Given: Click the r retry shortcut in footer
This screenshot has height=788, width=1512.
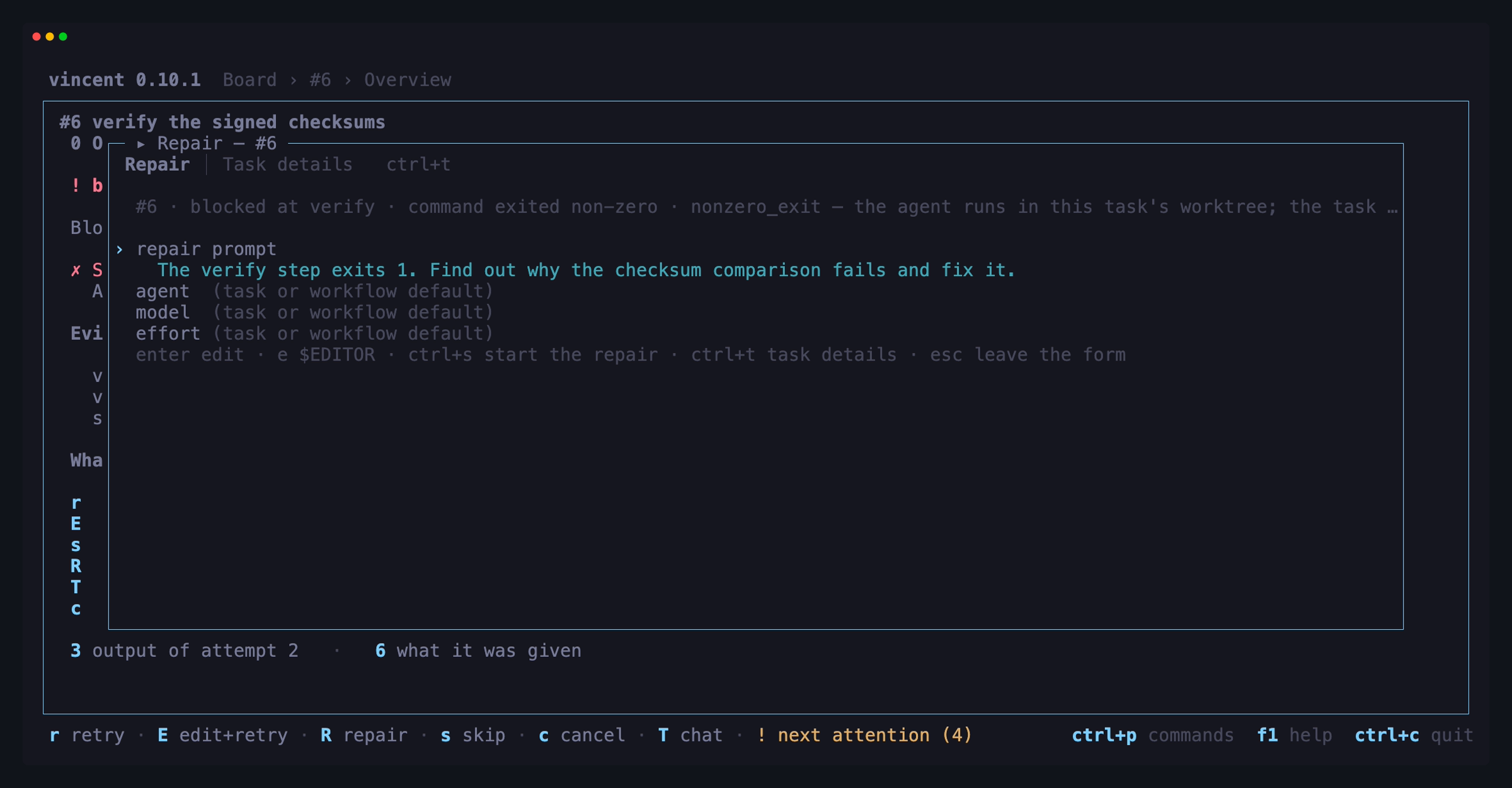Looking at the screenshot, I should 87,735.
